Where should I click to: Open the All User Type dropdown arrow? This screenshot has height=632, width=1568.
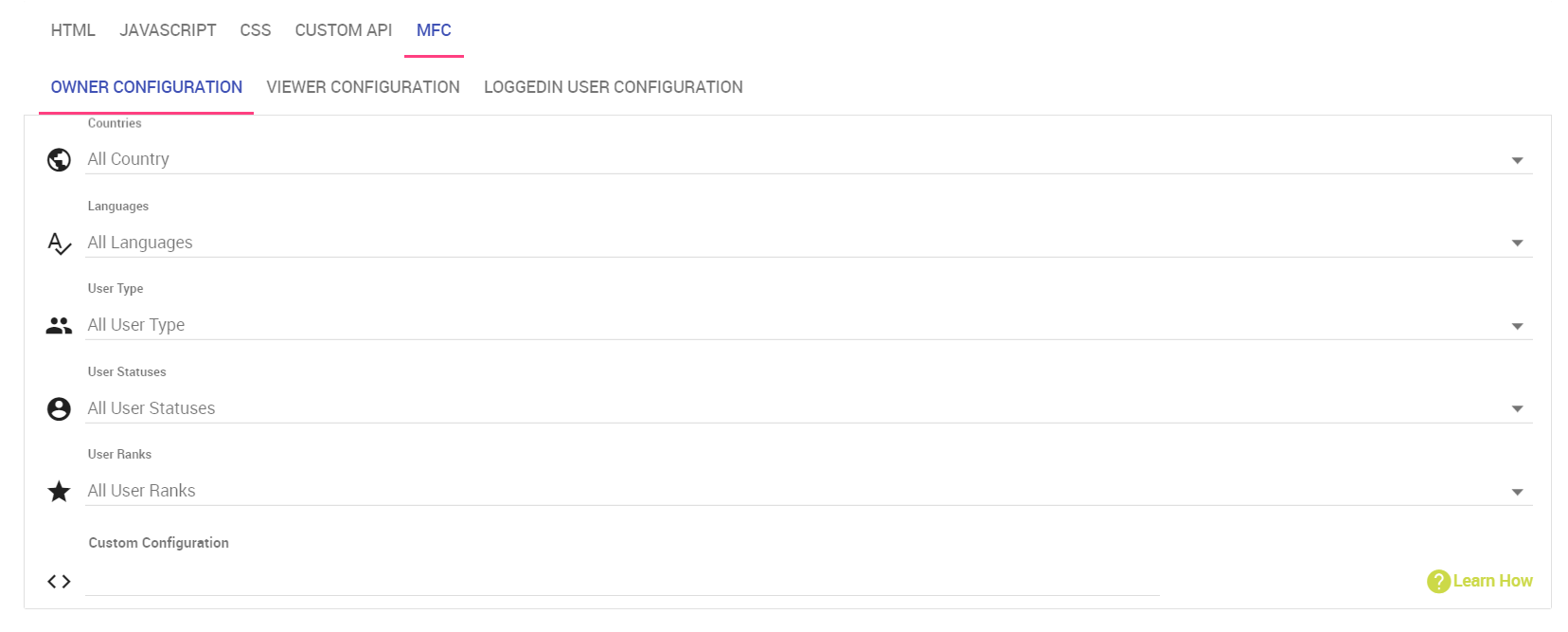tap(1517, 326)
